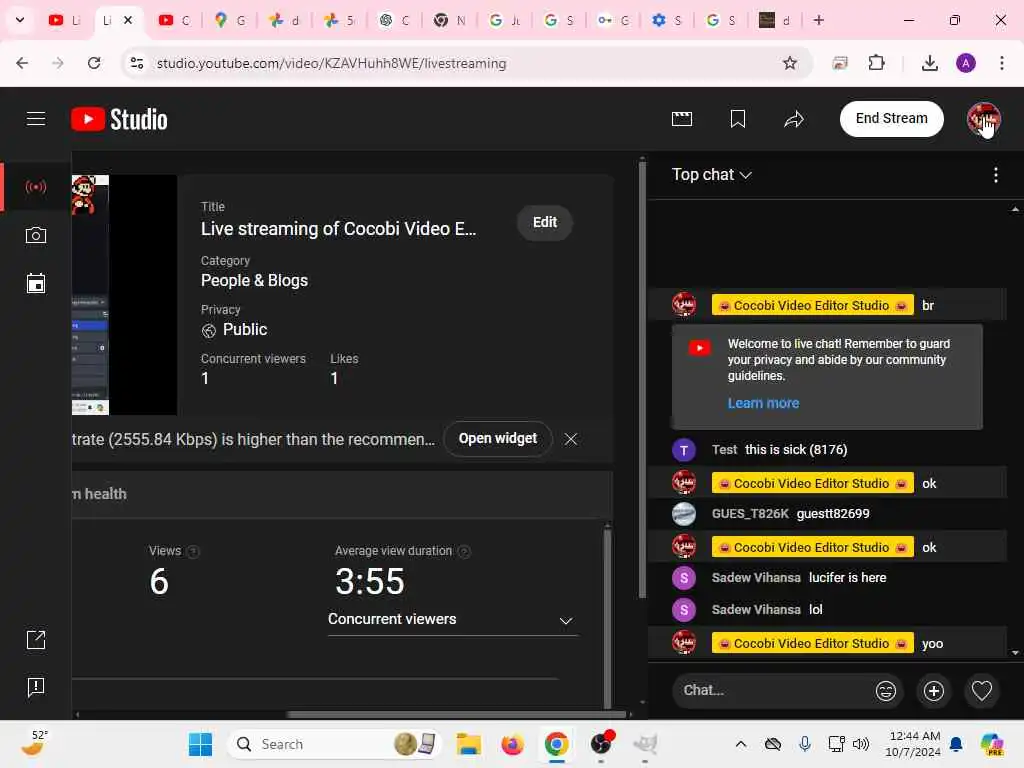Open the channel account avatar menu

coord(984,119)
